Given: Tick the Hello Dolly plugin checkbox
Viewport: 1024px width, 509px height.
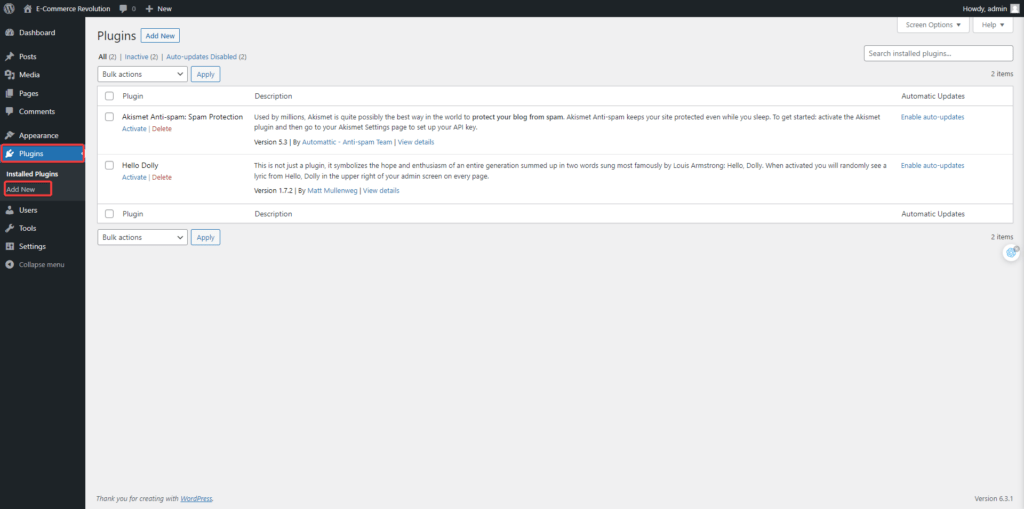Looking at the screenshot, I should (x=110, y=165).
